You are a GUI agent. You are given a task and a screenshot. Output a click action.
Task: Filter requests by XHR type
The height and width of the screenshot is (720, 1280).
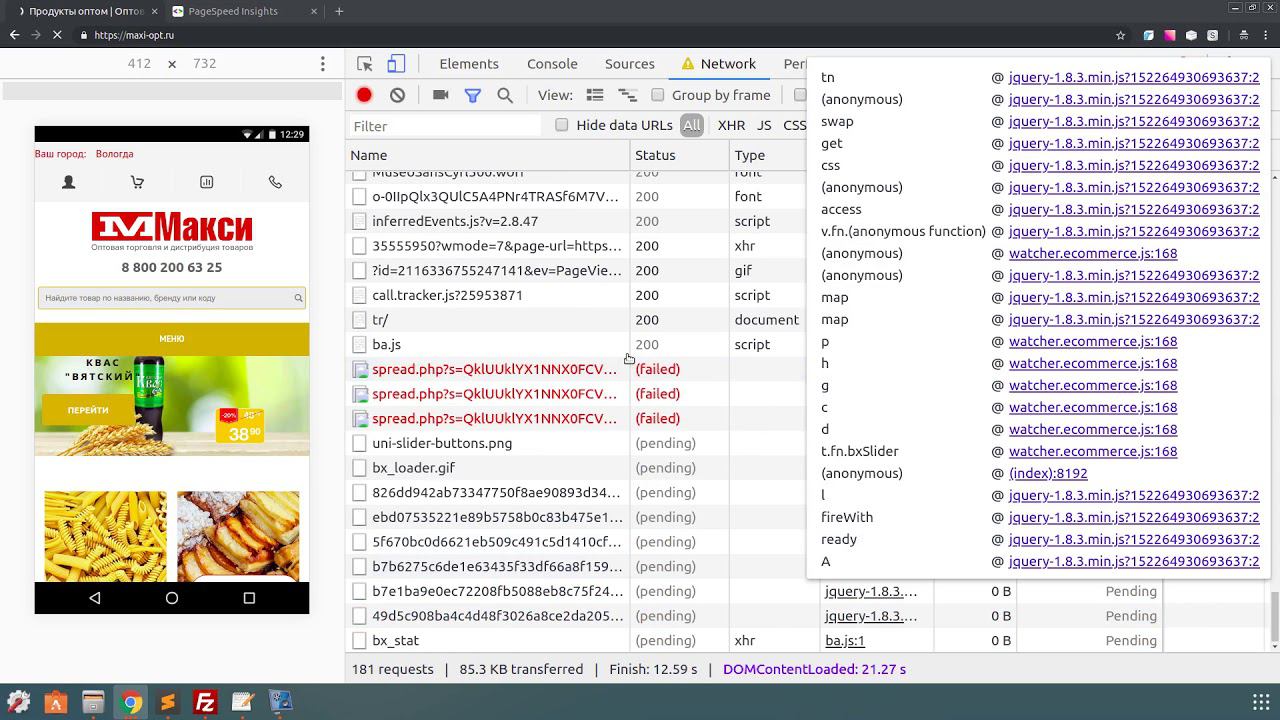(731, 125)
